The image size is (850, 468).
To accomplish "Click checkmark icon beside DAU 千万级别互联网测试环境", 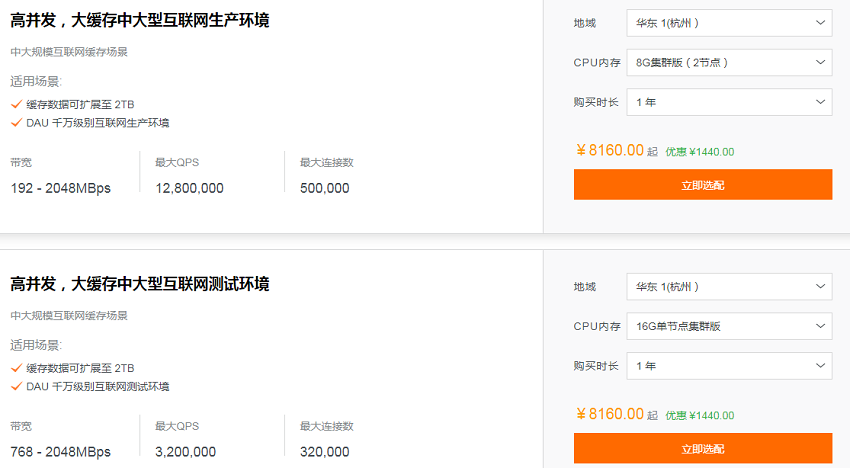I will point(16,386).
